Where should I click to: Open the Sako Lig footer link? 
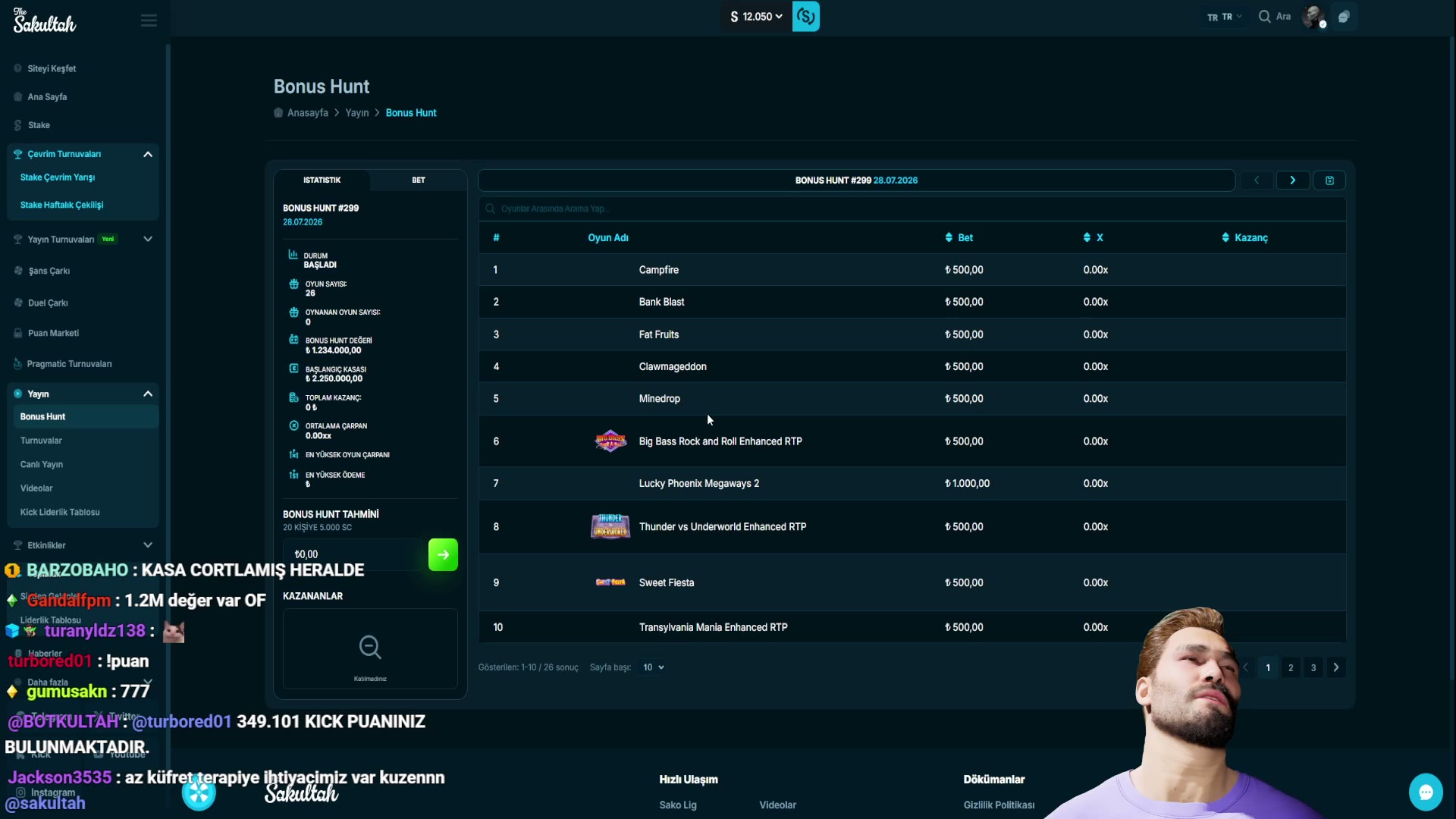678,805
